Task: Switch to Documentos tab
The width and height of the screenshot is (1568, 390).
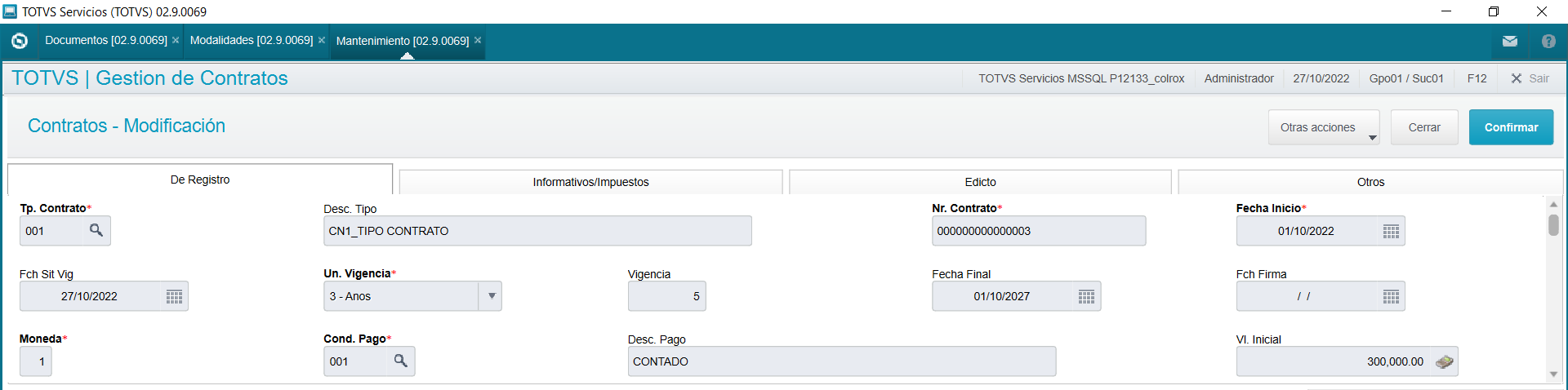Action: click(x=106, y=40)
